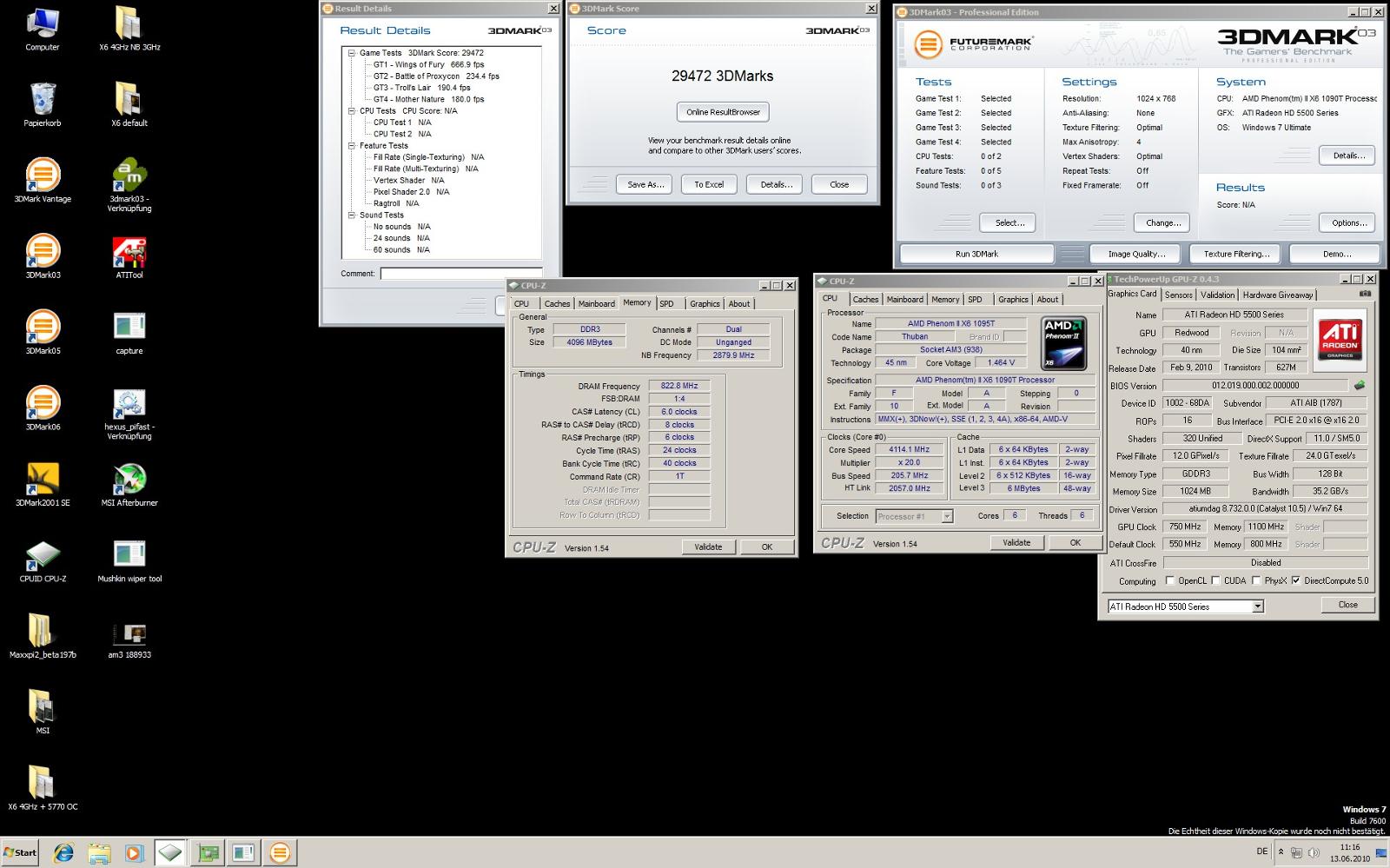Open X6 4GHz + 5770 OC folder
The width and height of the screenshot is (1390, 868).
pos(42,788)
